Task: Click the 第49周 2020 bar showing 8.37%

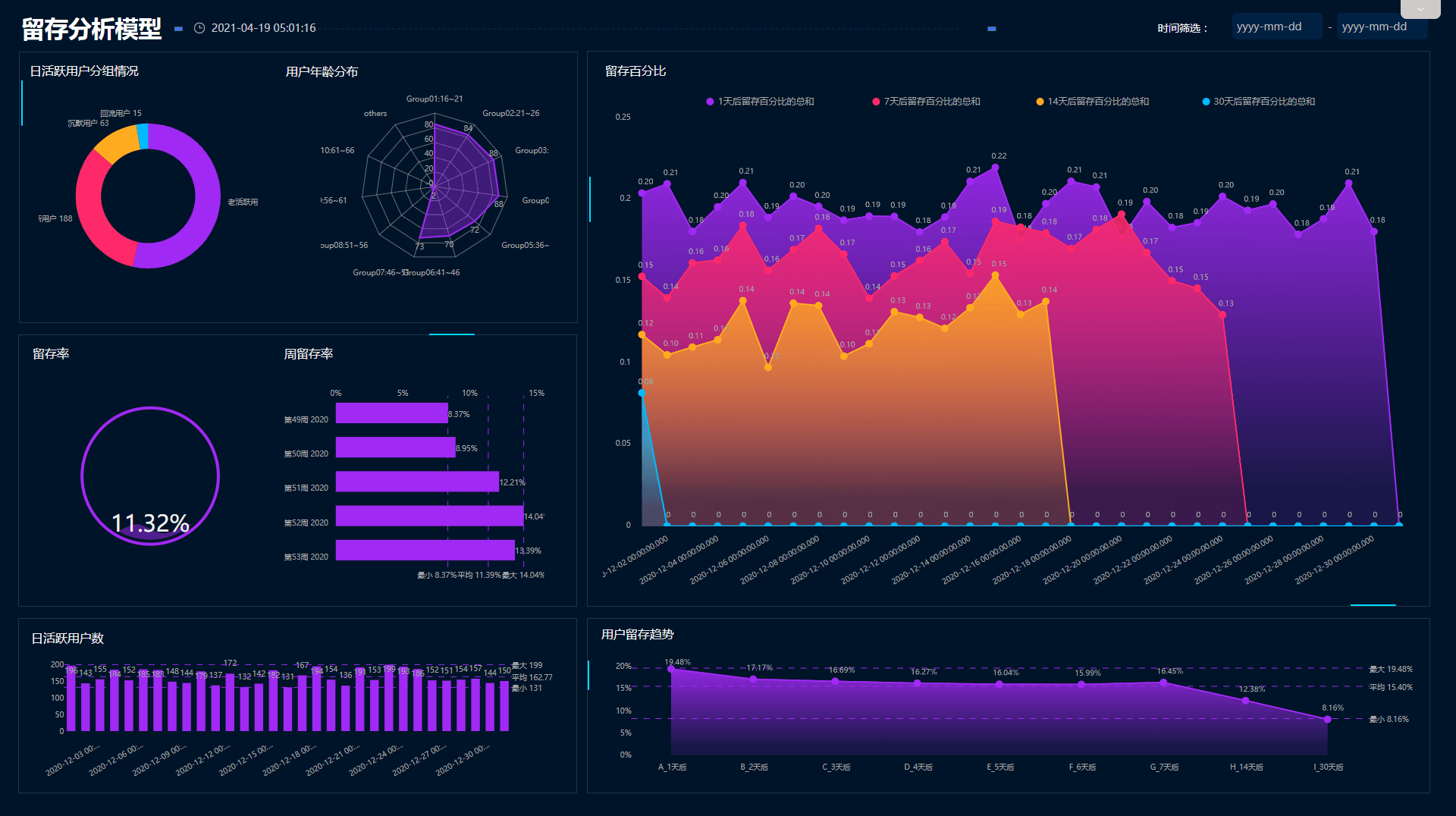Action: pyautogui.click(x=391, y=413)
